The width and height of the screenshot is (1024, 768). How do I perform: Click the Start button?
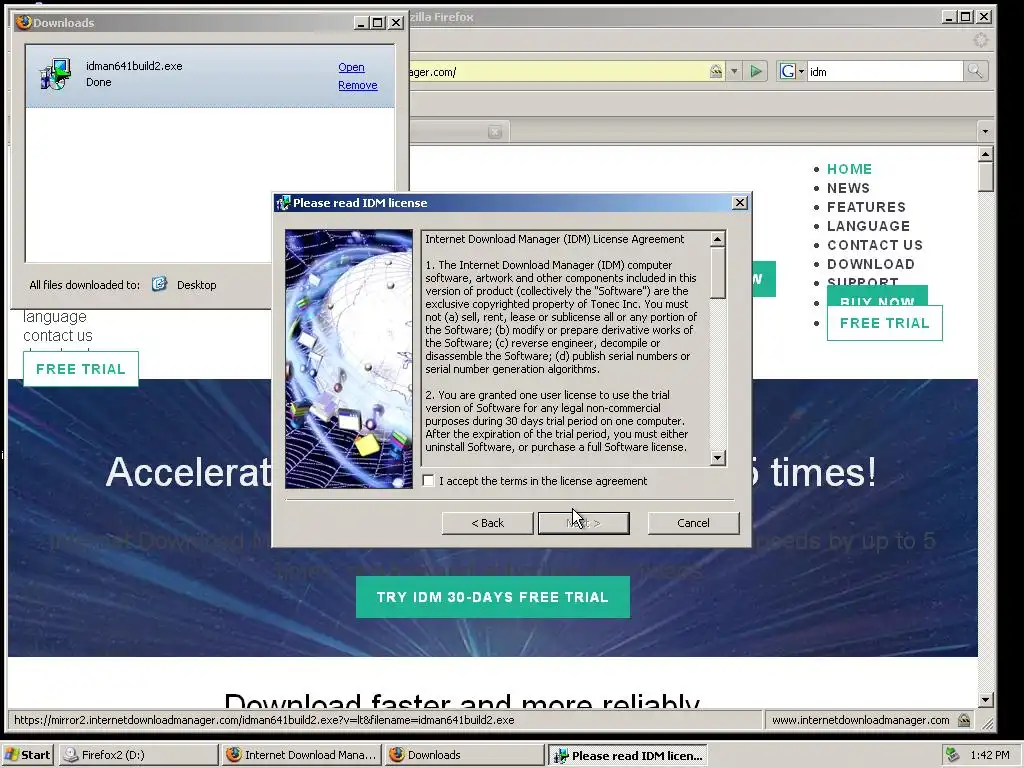[x=28, y=755]
